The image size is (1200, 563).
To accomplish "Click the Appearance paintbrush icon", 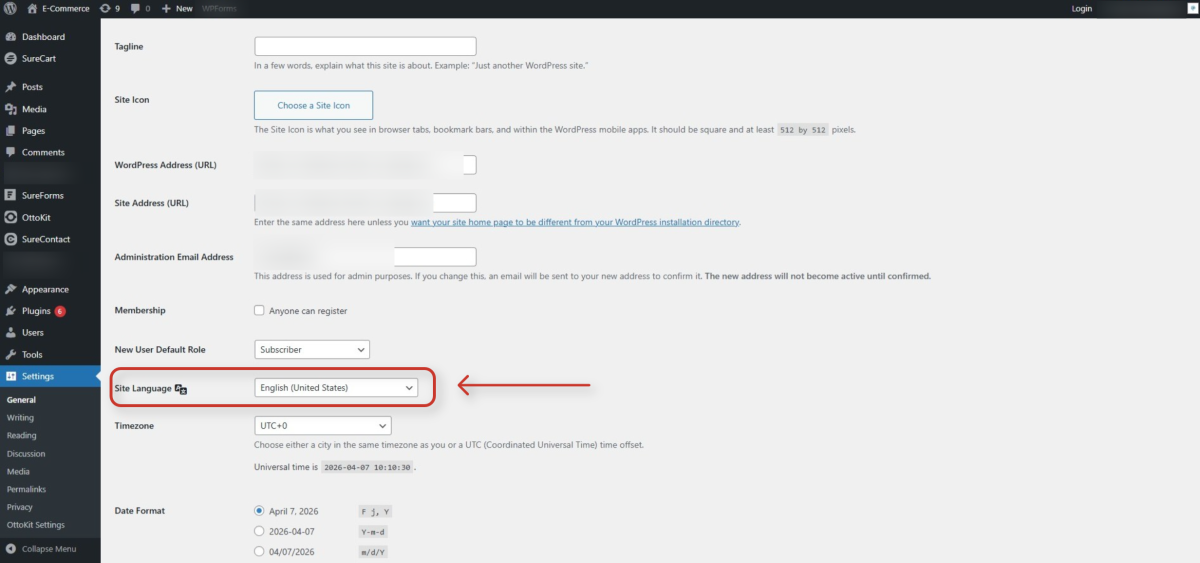I will (x=10, y=289).
